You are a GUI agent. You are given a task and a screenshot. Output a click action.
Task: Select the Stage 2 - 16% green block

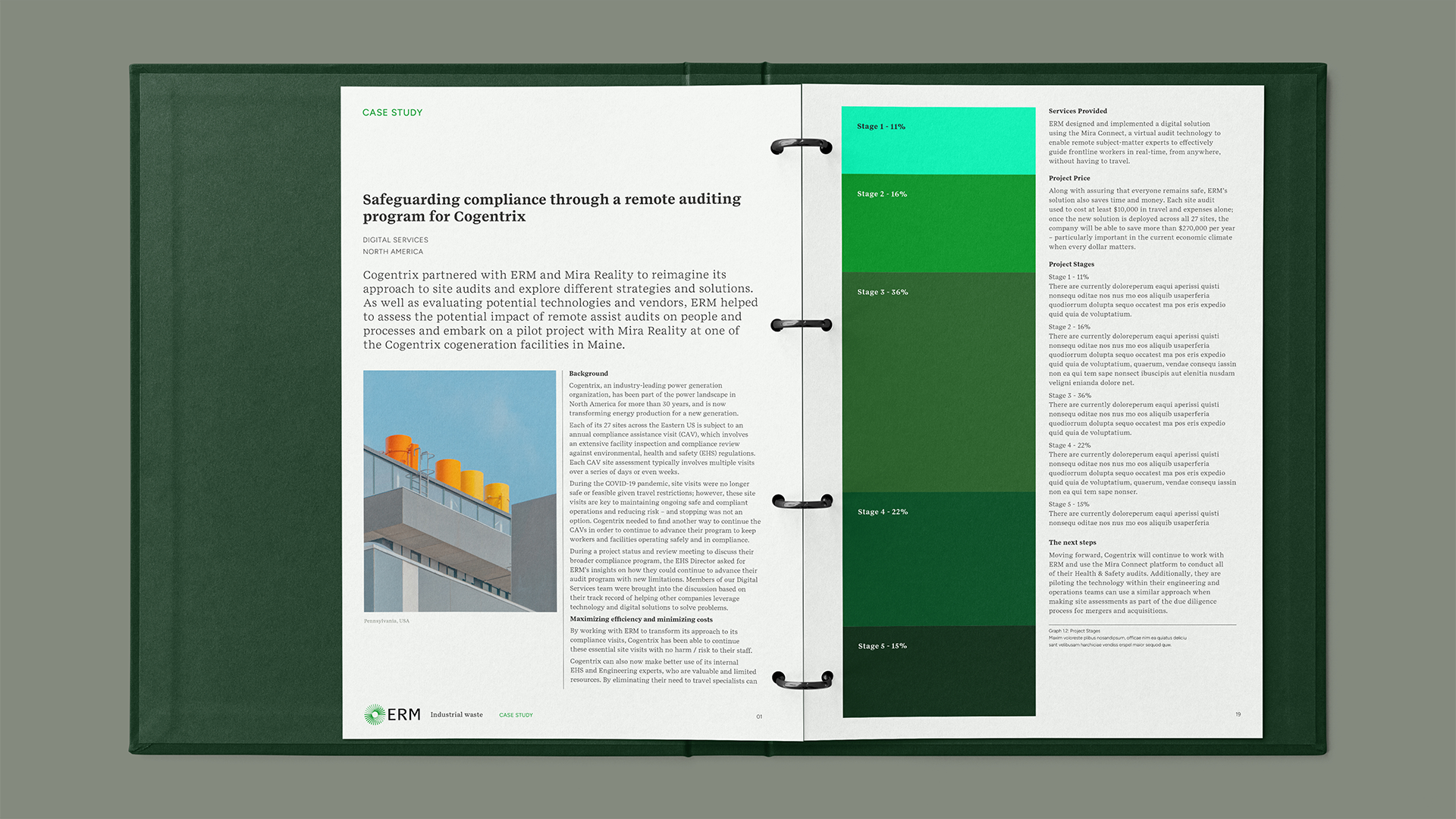[x=938, y=224]
